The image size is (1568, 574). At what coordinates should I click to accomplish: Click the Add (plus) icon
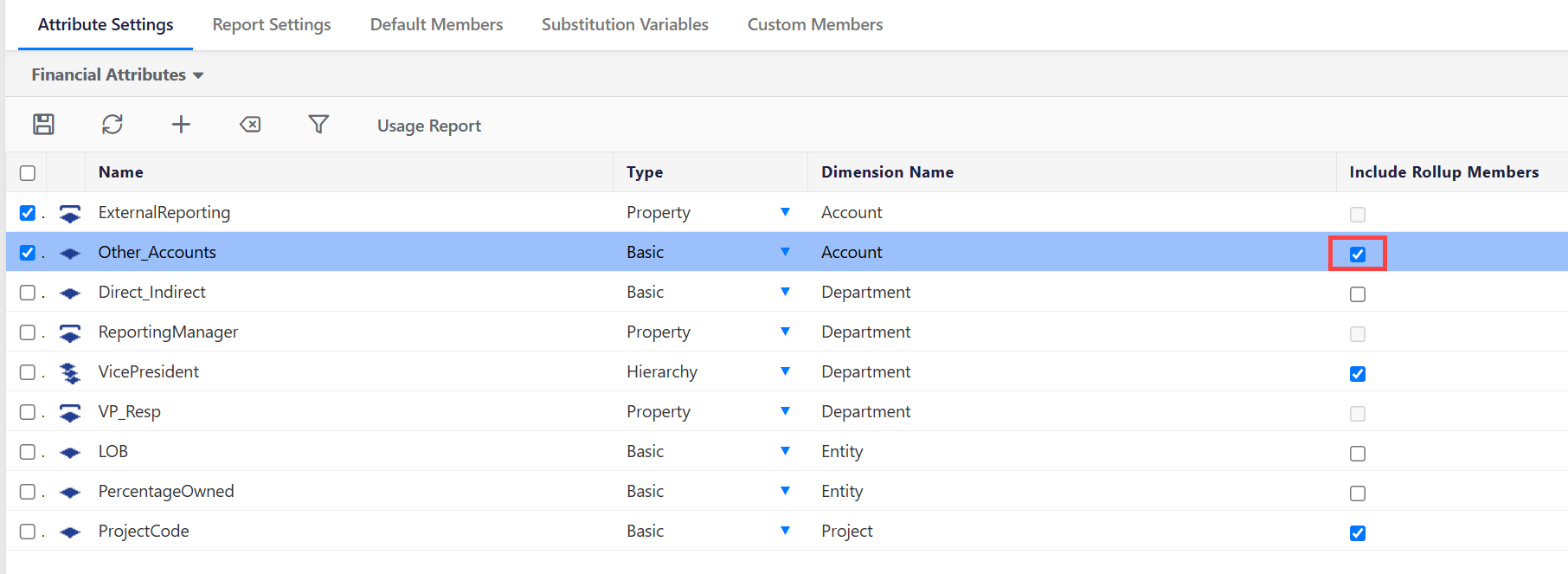point(181,125)
